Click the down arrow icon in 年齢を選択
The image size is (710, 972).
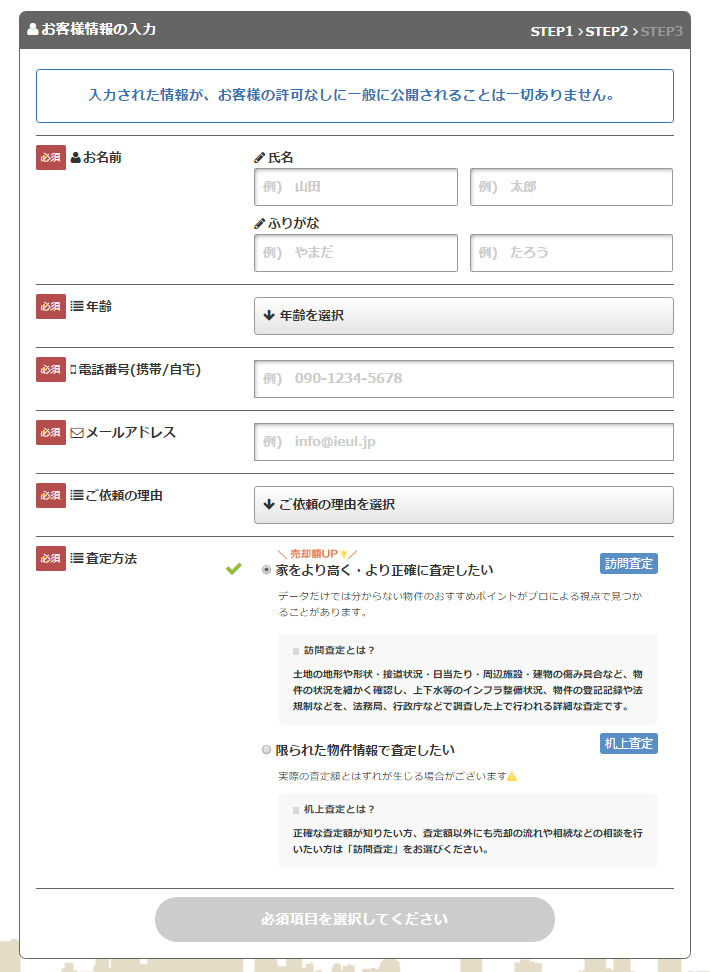coord(269,316)
